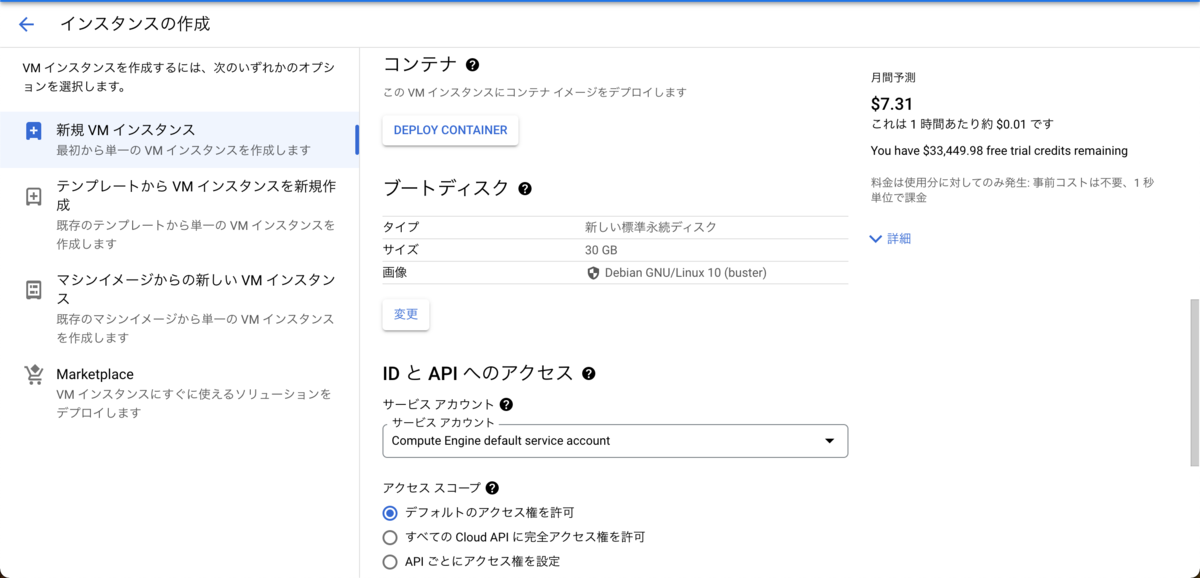The width and height of the screenshot is (1200, 578).
Task: Click the タイプ row label
Action: 401,227
